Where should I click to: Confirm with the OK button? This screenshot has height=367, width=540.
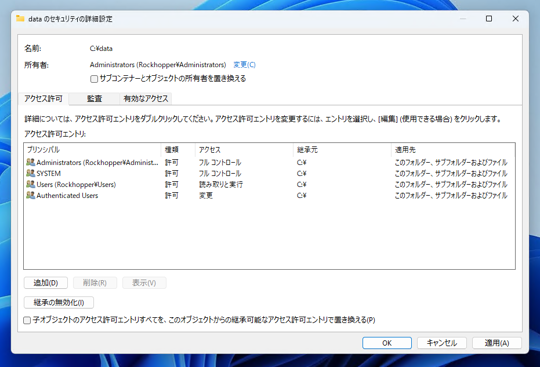(x=387, y=343)
